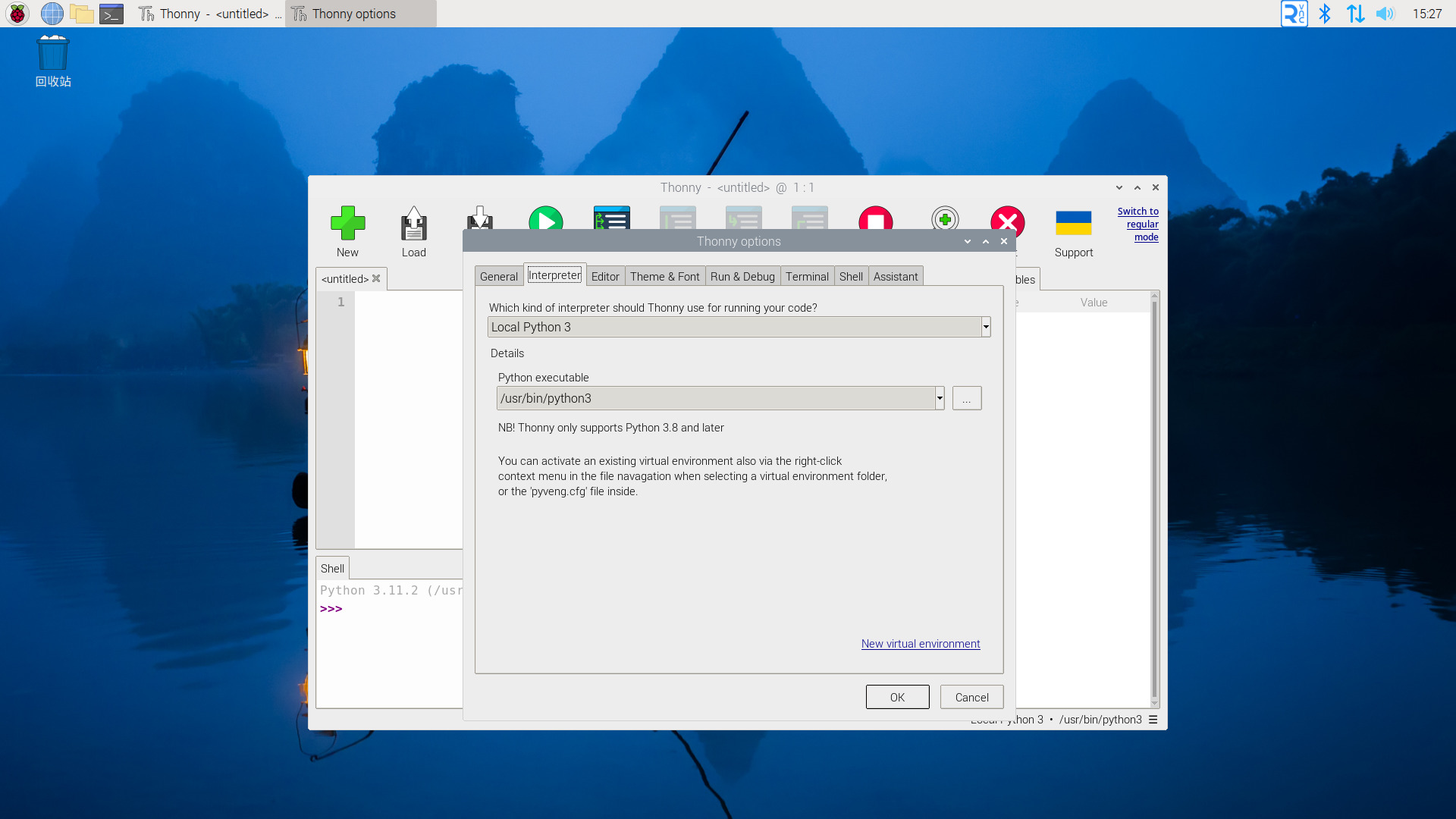Cancel the Thonny options dialog

pyautogui.click(x=972, y=697)
